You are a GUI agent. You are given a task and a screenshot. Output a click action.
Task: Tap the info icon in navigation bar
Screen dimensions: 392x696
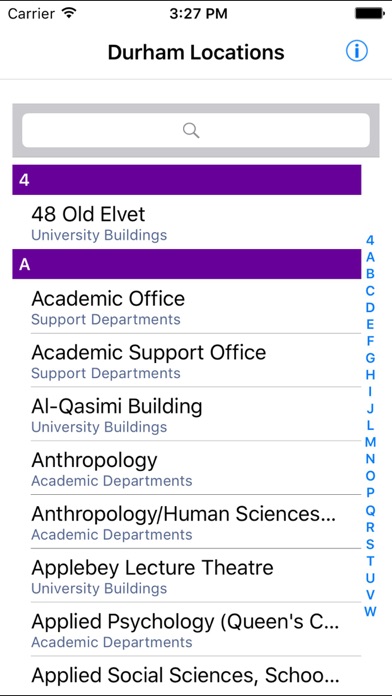pos(356,52)
